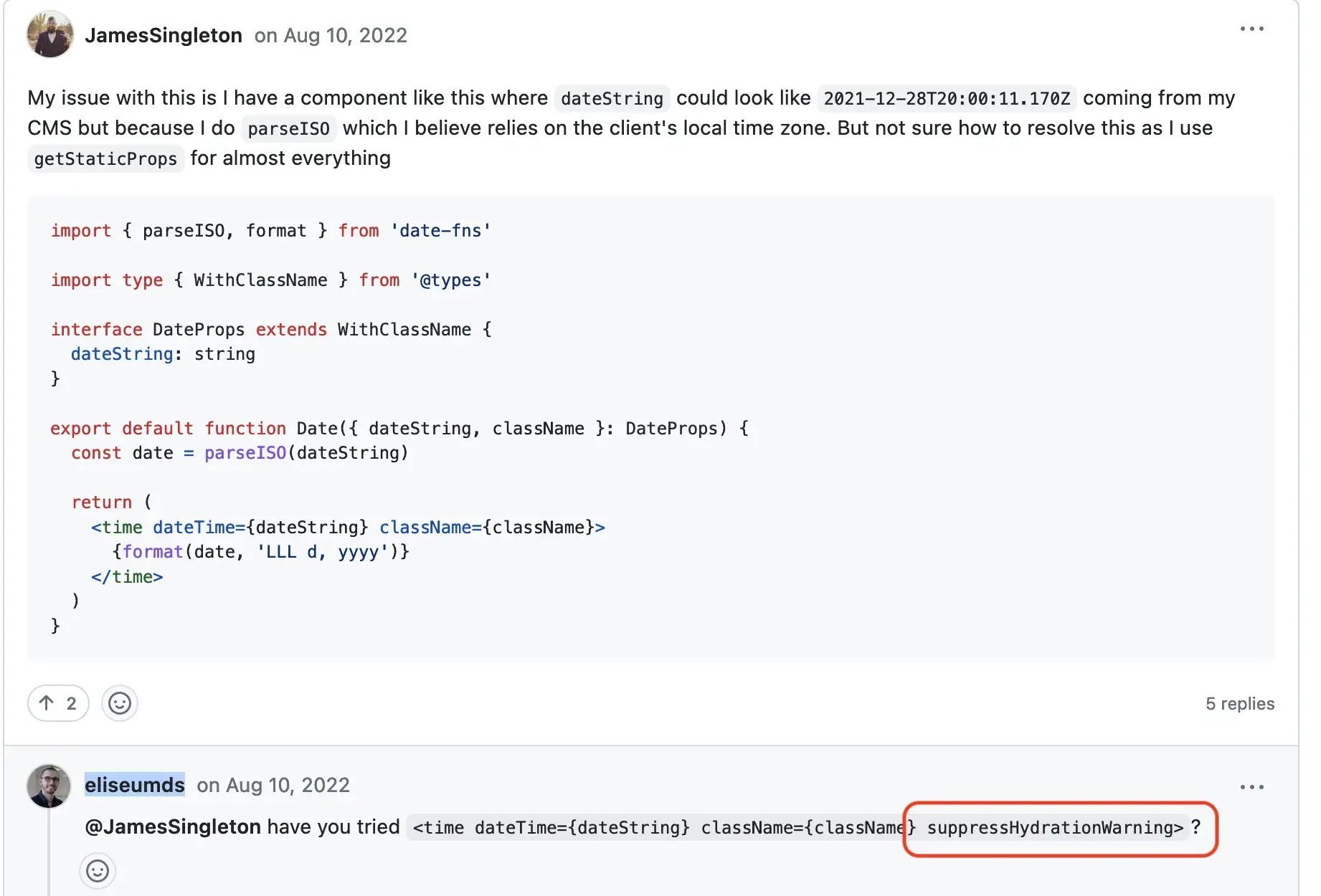The image size is (1321, 896).
Task: Open the three-dot menu on JamesSingleton's comment
Action: [x=1251, y=29]
